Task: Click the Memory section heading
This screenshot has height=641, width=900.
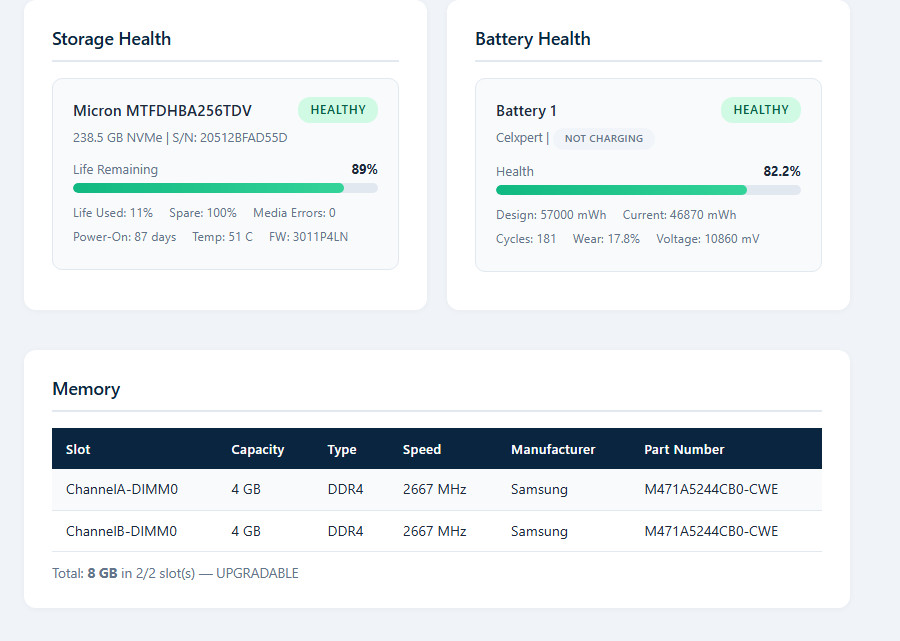Action: (x=86, y=389)
